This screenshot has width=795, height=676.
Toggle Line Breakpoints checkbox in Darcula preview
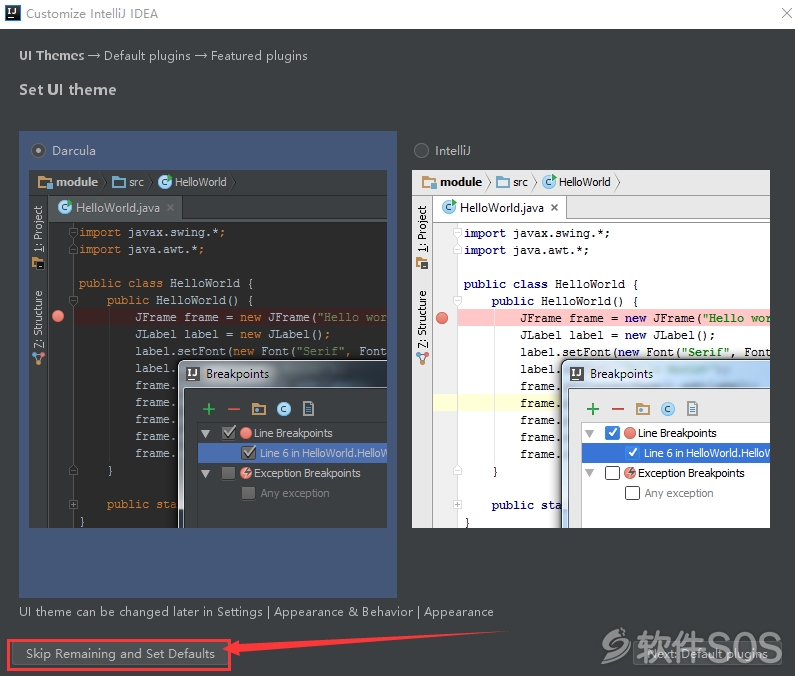229,433
